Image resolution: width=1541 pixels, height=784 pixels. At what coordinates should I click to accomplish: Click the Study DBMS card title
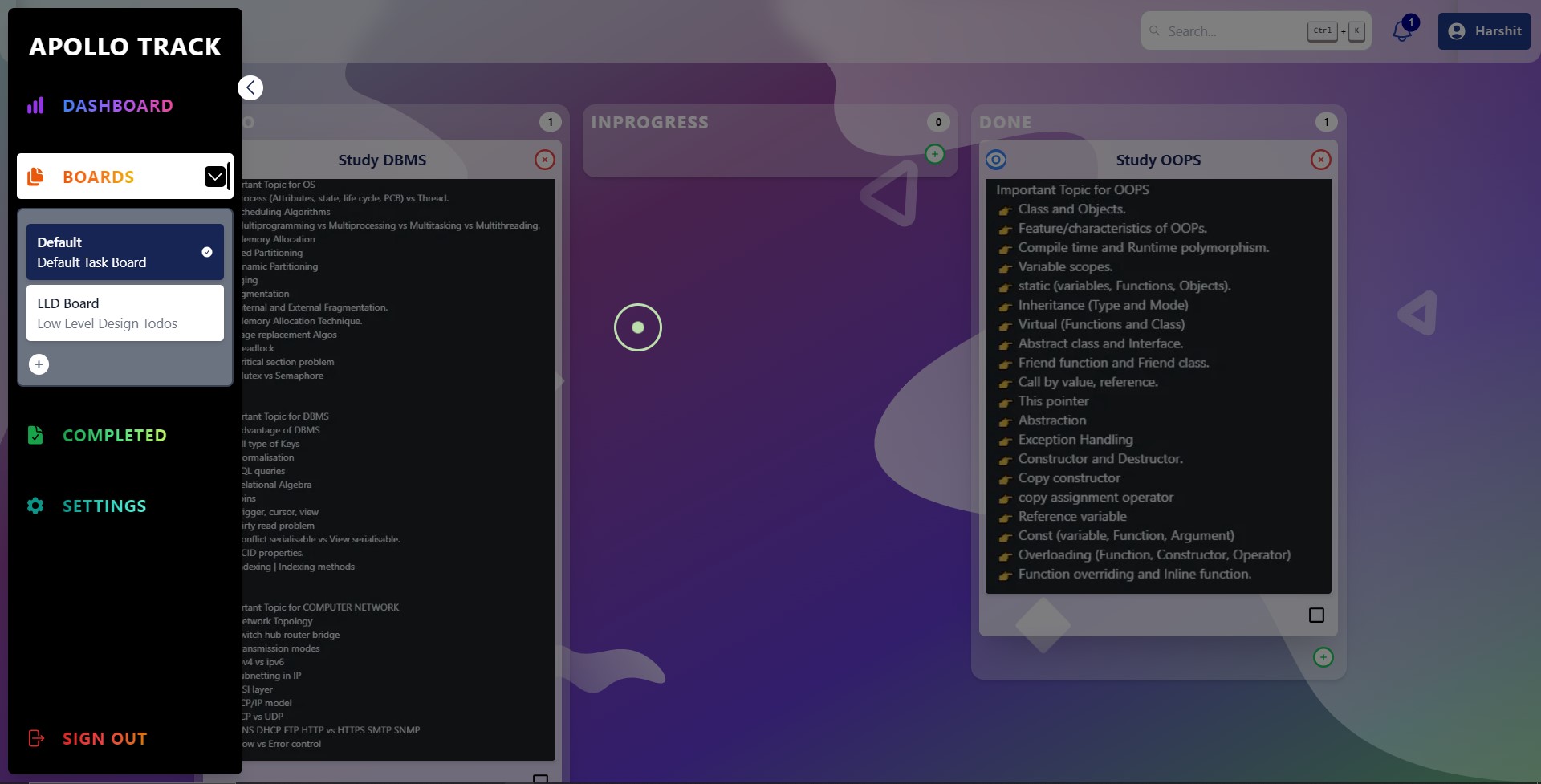tap(382, 160)
